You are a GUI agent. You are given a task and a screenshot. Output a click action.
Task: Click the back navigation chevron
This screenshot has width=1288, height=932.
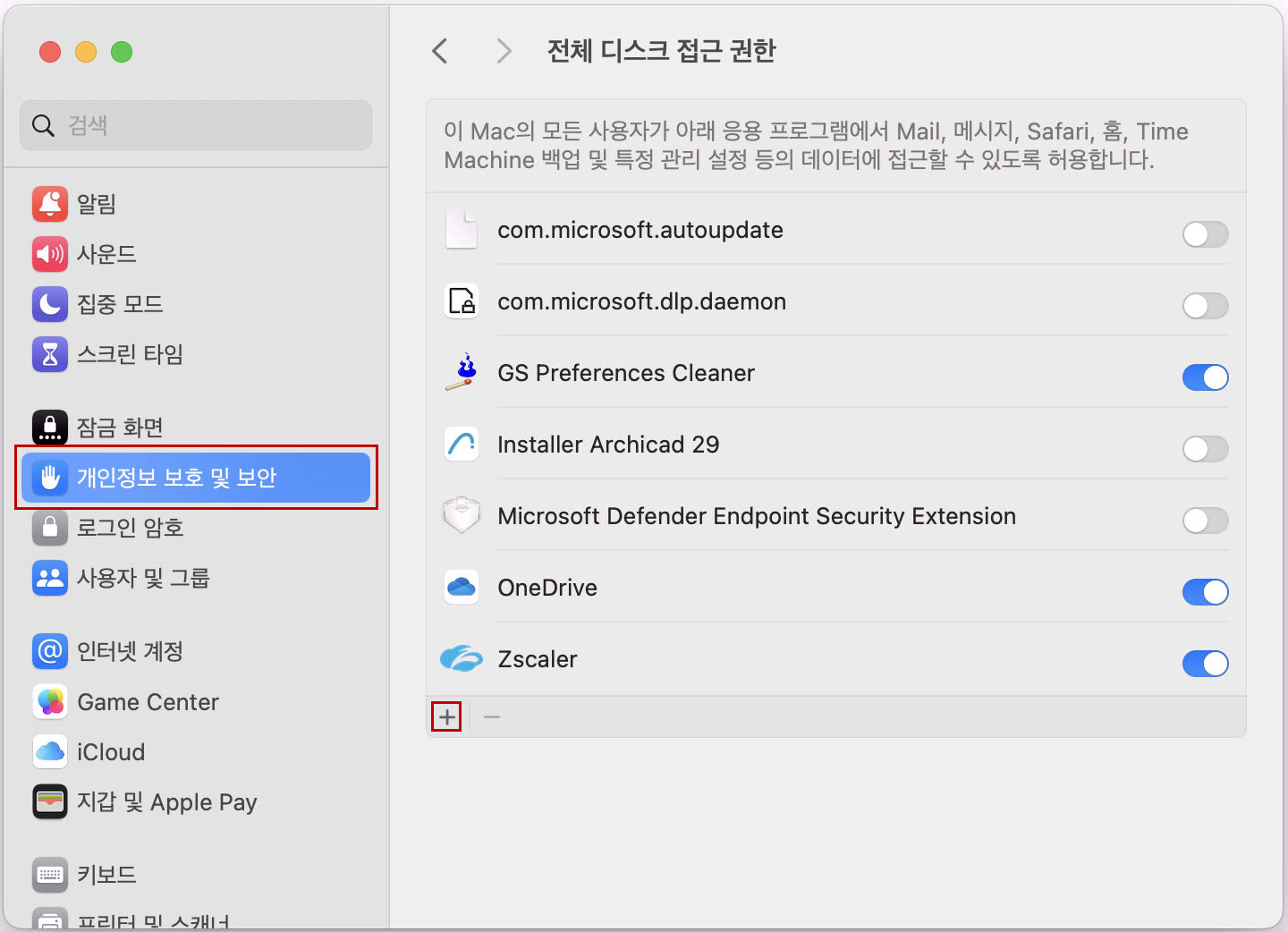[x=439, y=51]
